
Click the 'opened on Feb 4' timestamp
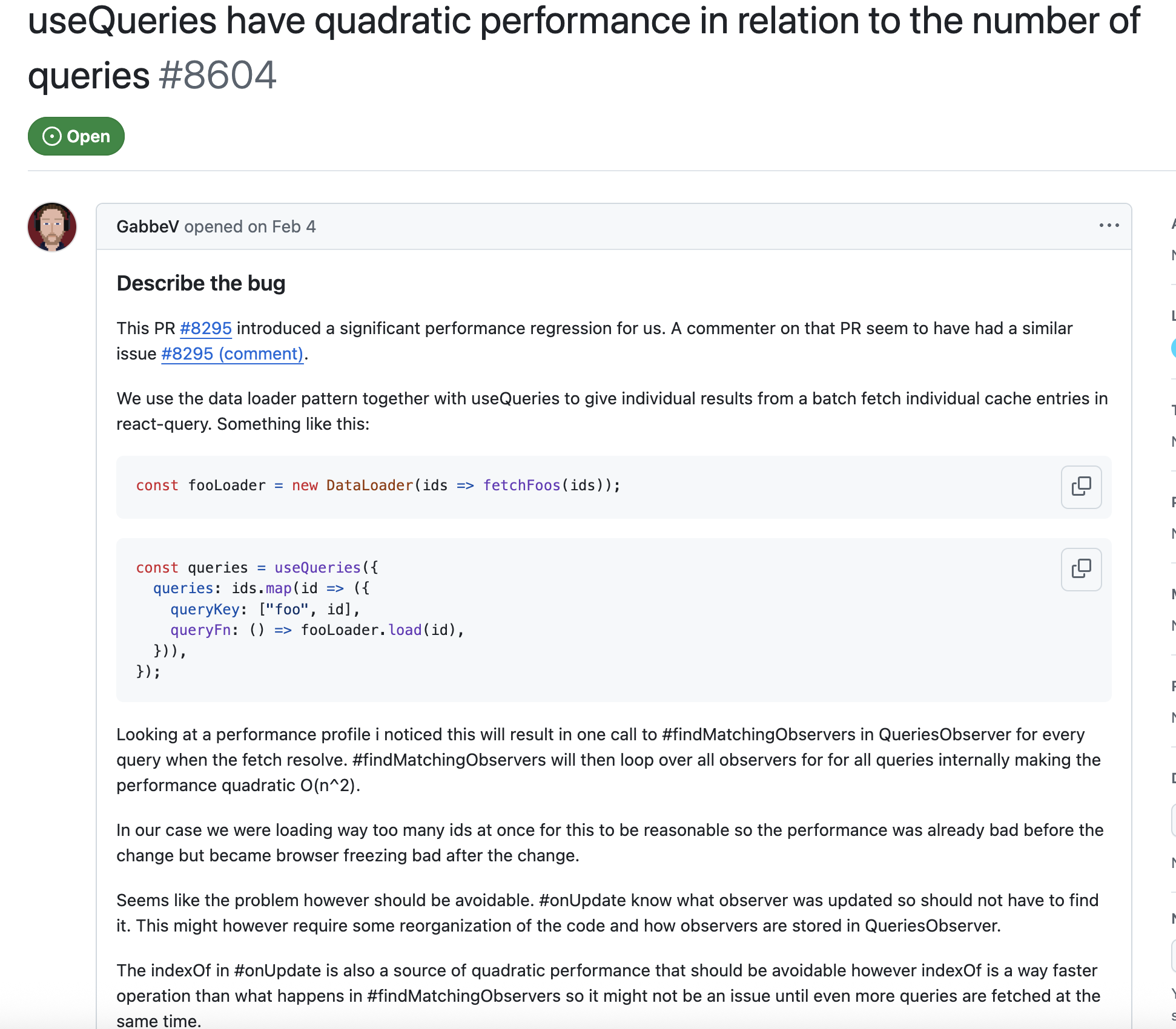tap(250, 226)
